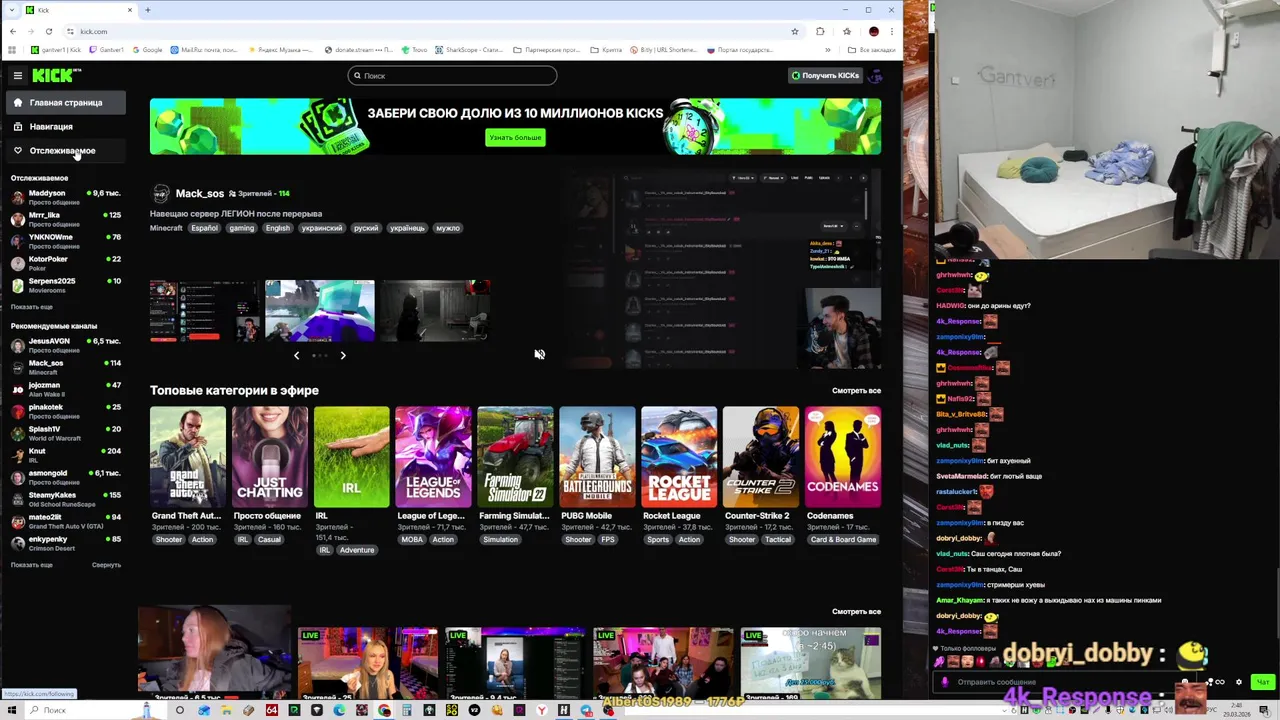1280x720 pixels.
Task: Select the Simulation tag under Farming Simulator
Action: click(x=500, y=540)
